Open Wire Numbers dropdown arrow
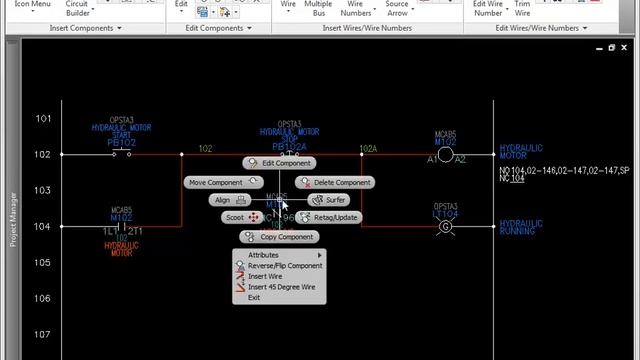The height and width of the screenshot is (360, 640). (375, 9)
